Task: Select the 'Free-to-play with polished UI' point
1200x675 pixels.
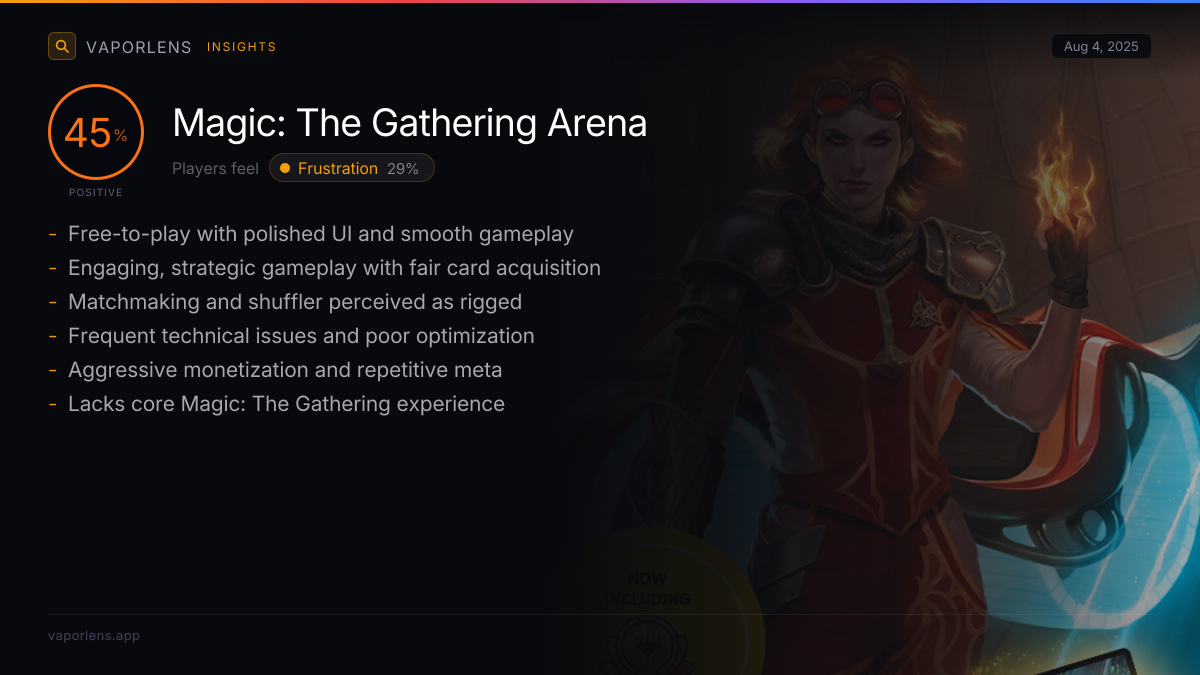Action: (x=320, y=234)
